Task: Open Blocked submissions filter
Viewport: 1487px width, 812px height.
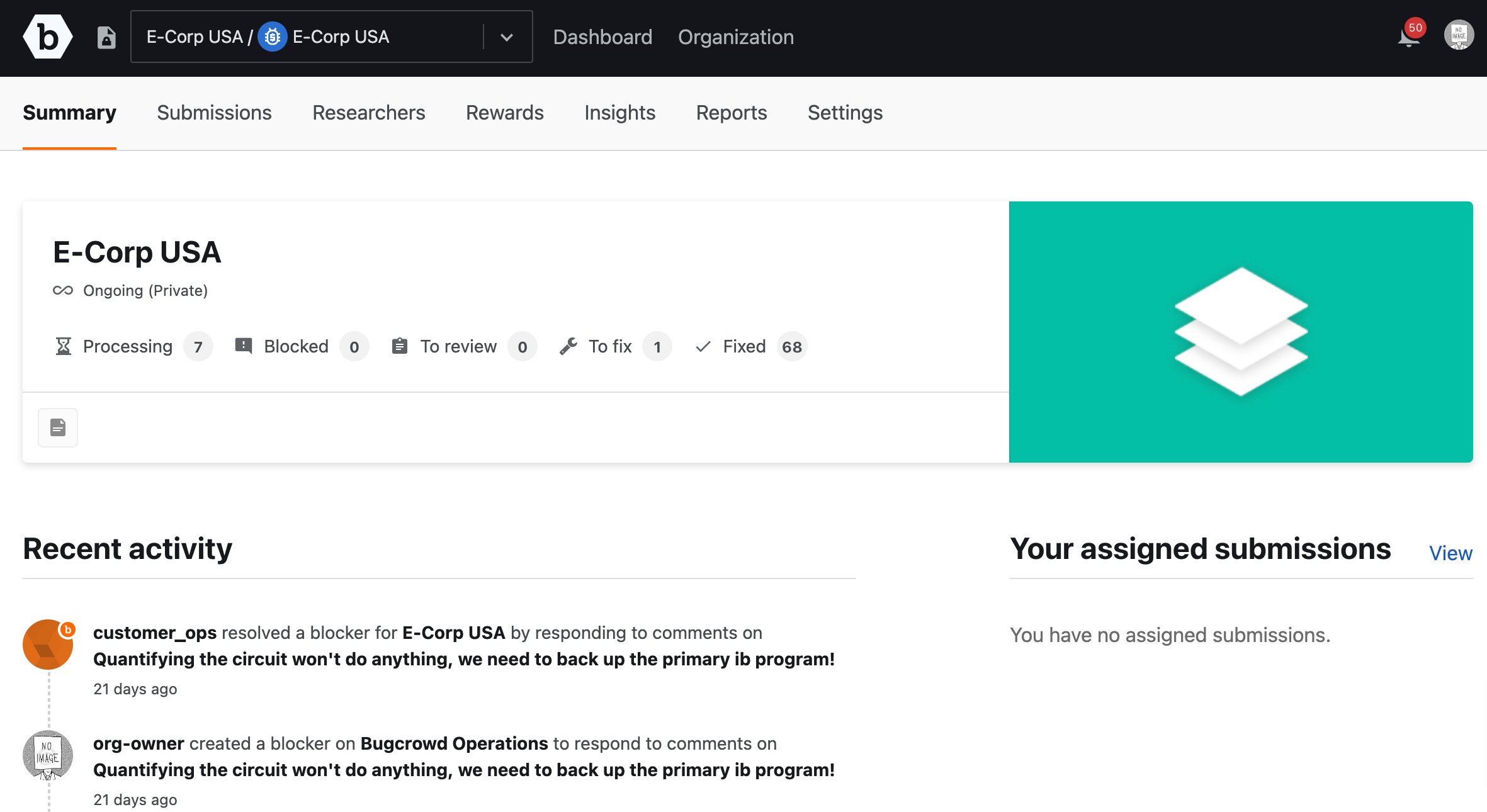Action: tap(297, 346)
